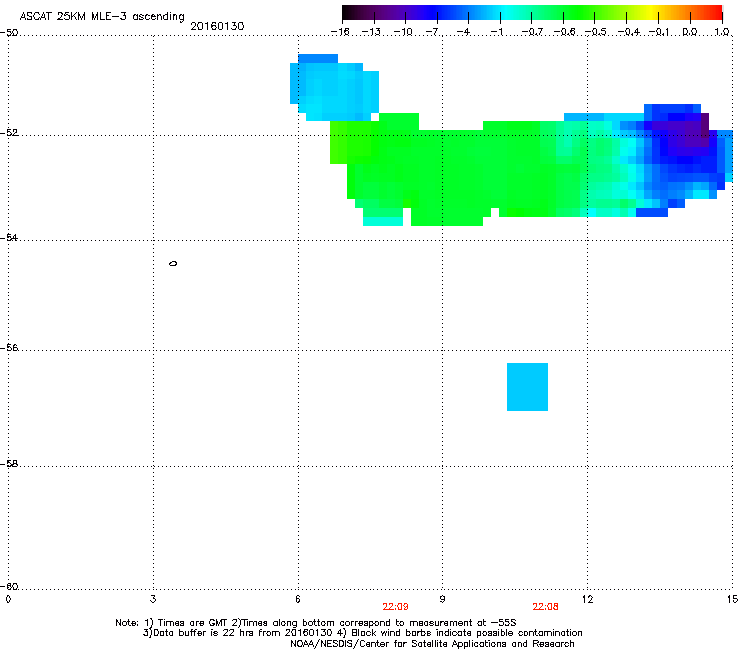Click the color bar label -10
740x650 pixels.
[403, 32]
